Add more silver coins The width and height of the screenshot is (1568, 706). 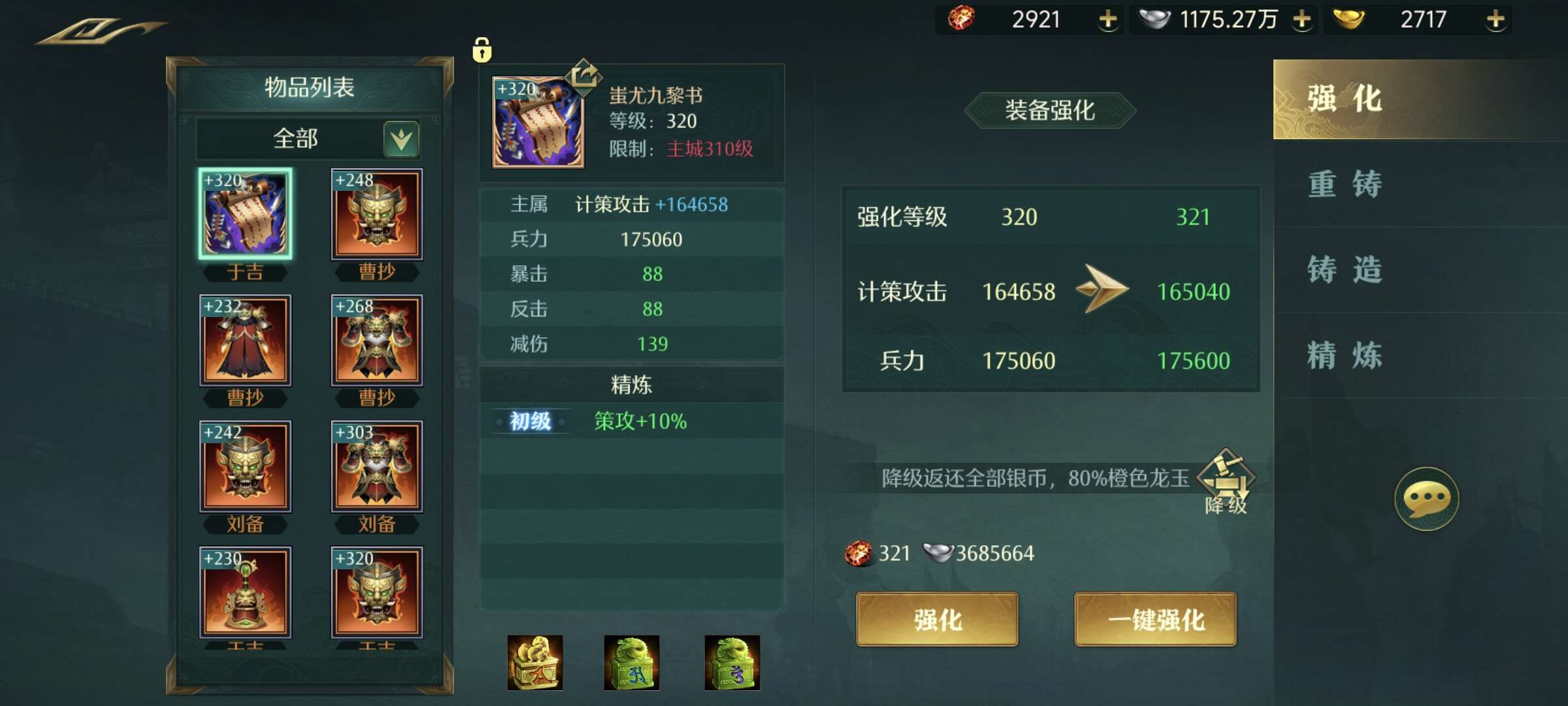pyautogui.click(x=1301, y=20)
